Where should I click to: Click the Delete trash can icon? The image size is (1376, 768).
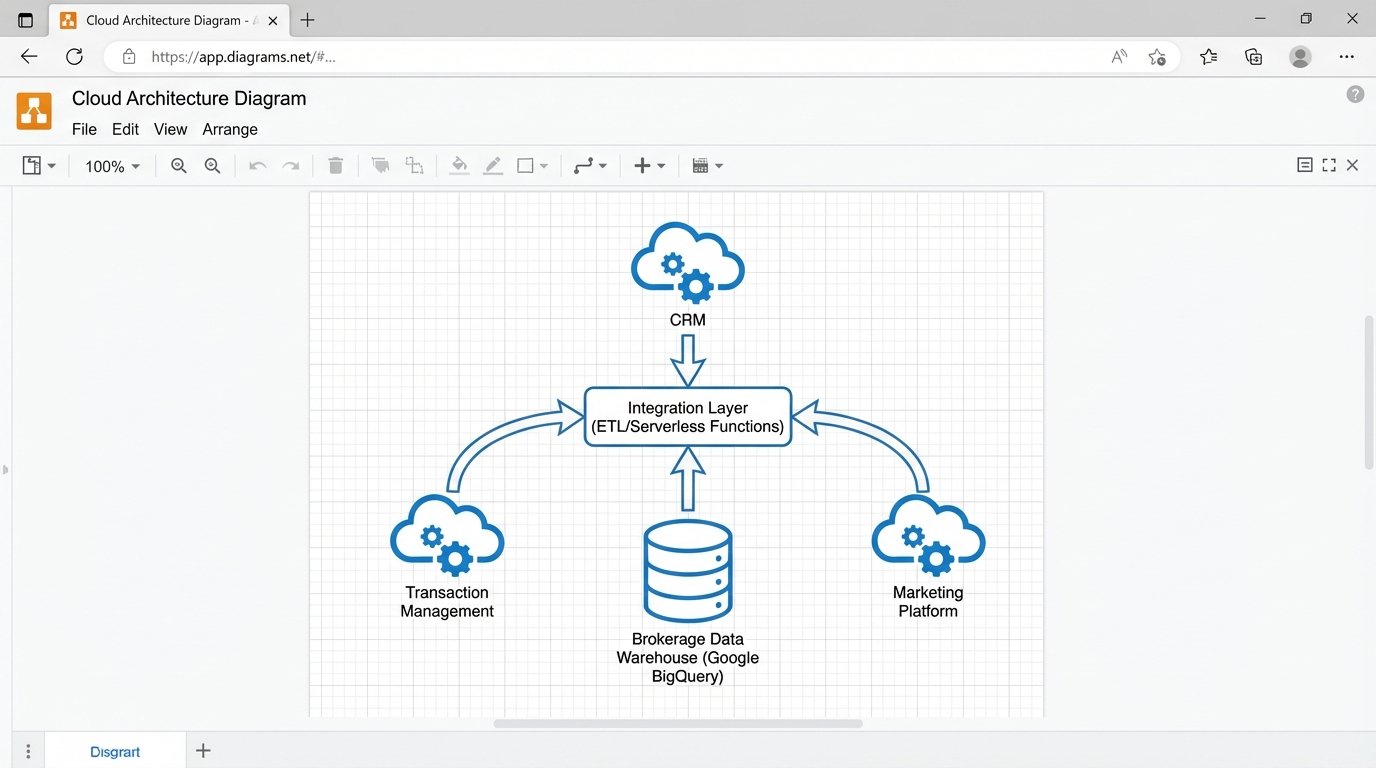pos(336,166)
